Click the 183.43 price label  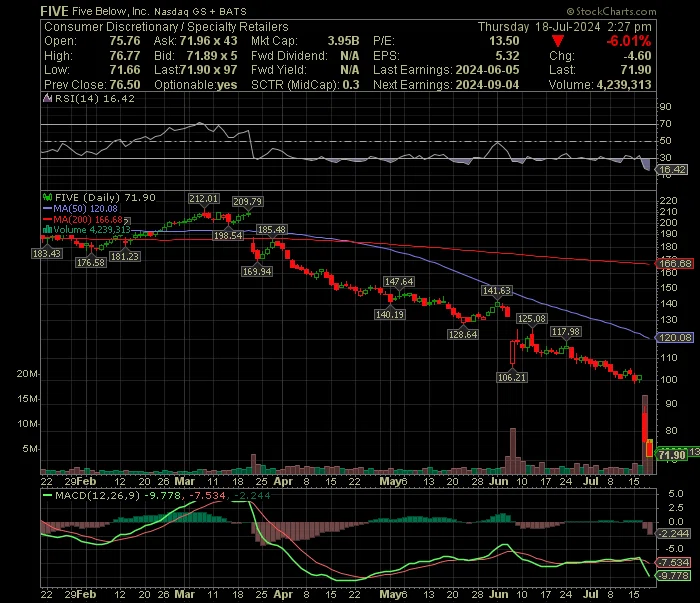click(x=47, y=254)
